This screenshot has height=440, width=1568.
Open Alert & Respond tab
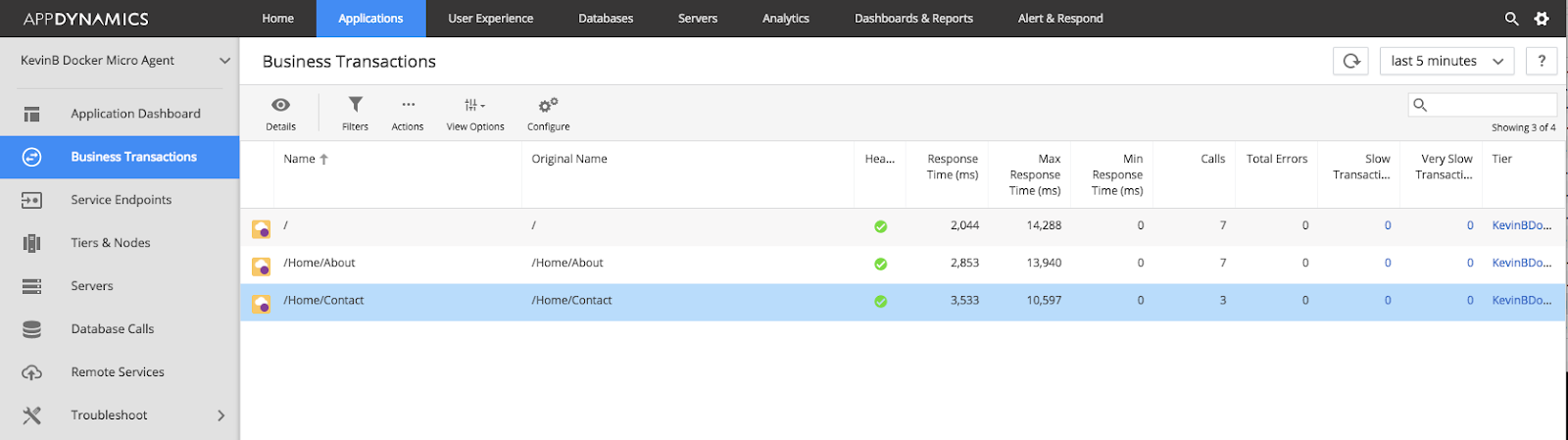(x=1060, y=19)
